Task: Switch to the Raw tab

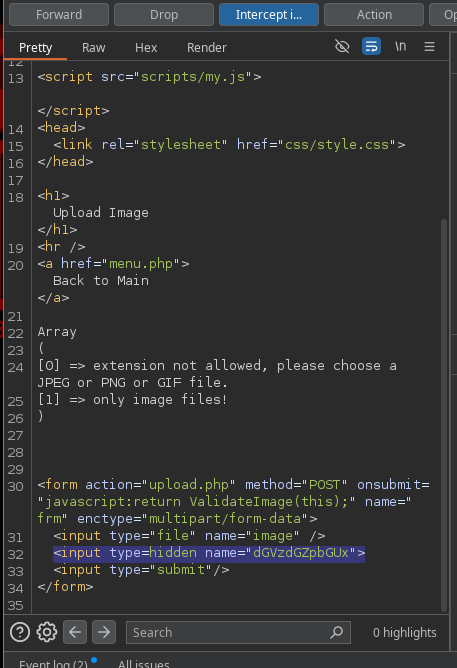Action: 94,48
